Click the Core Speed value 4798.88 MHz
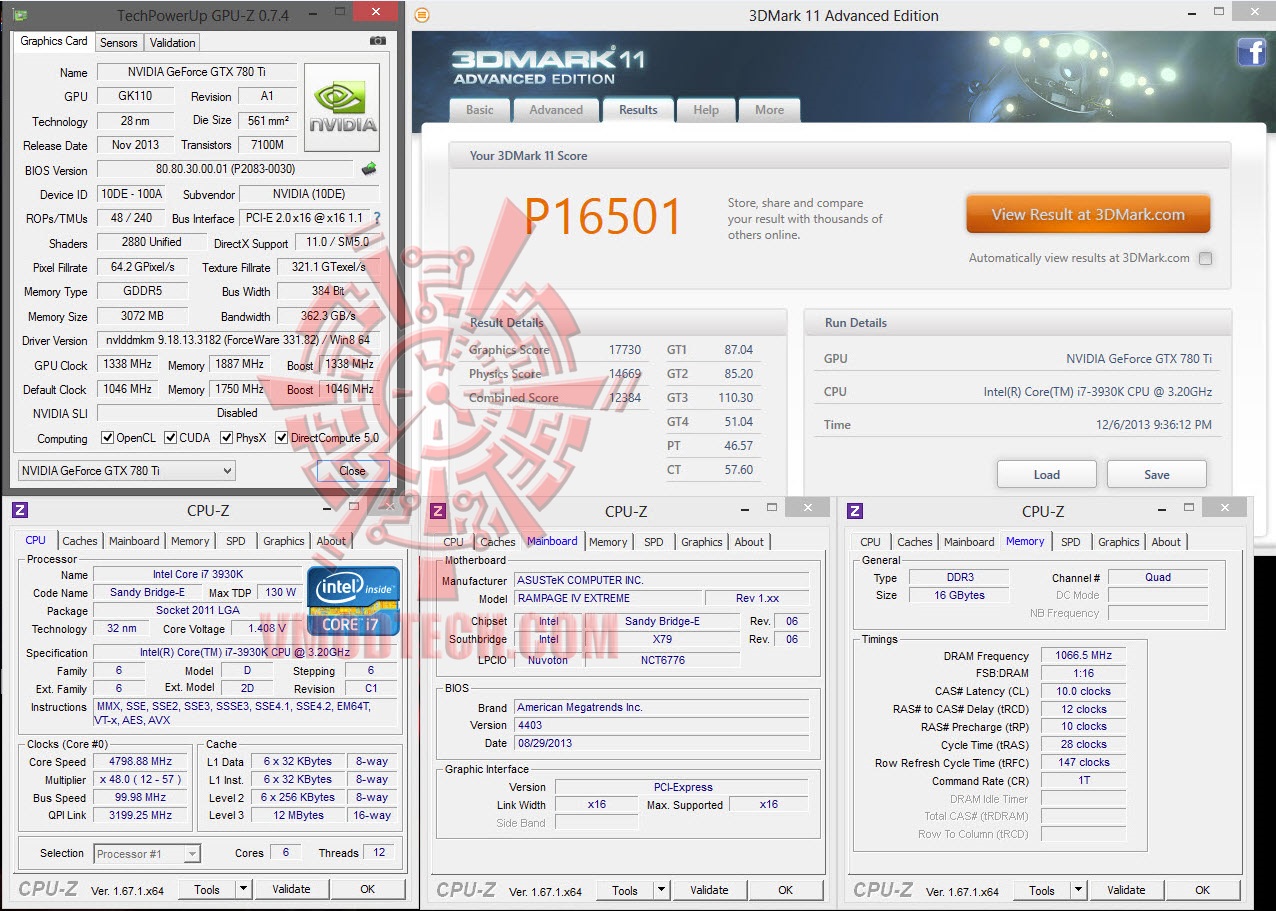The image size is (1276, 911). (x=142, y=761)
